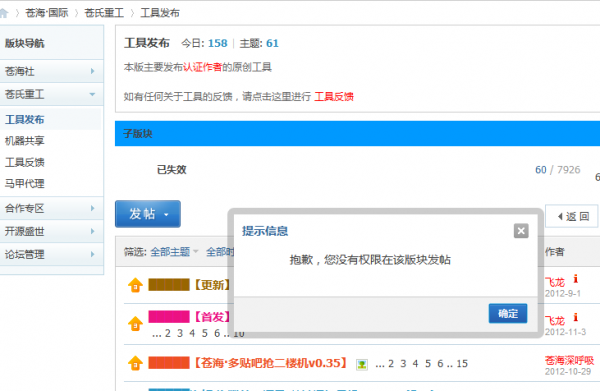
Task: Go to page 3 of 【首发】 thread
Action: click(x=179, y=333)
